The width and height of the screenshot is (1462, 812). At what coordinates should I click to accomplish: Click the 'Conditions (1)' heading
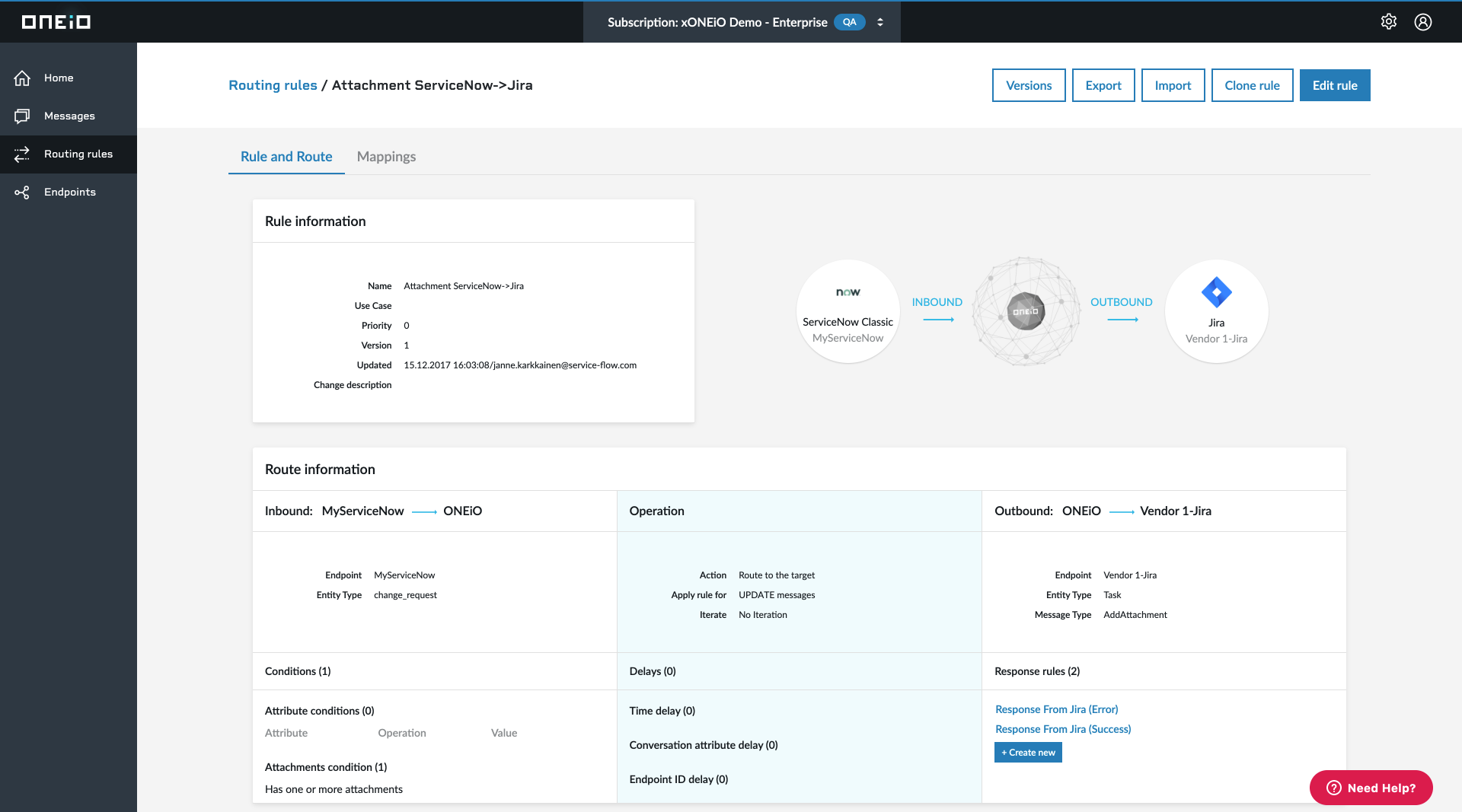[x=298, y=671]
